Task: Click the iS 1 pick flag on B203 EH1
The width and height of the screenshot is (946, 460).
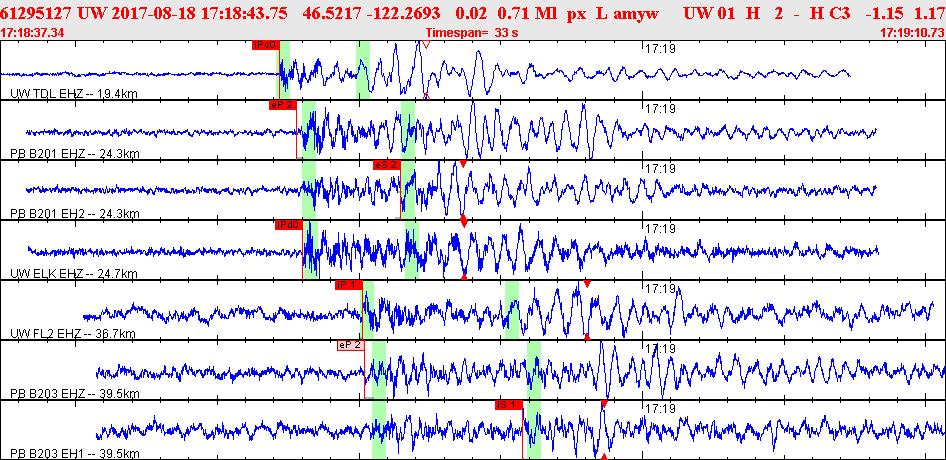Action: [509, 405]
